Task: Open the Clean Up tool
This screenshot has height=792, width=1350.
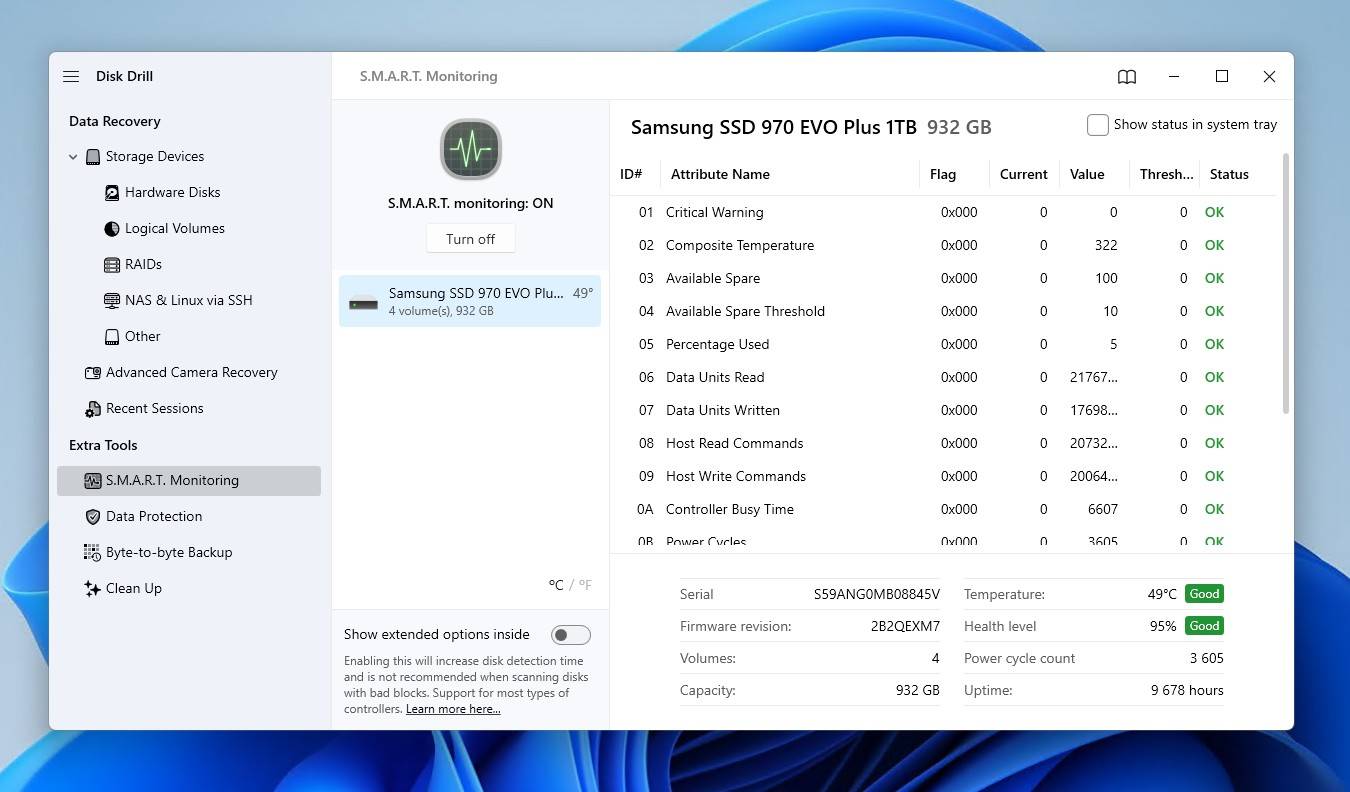Action: pyautogui.click(x=133, y=588)
